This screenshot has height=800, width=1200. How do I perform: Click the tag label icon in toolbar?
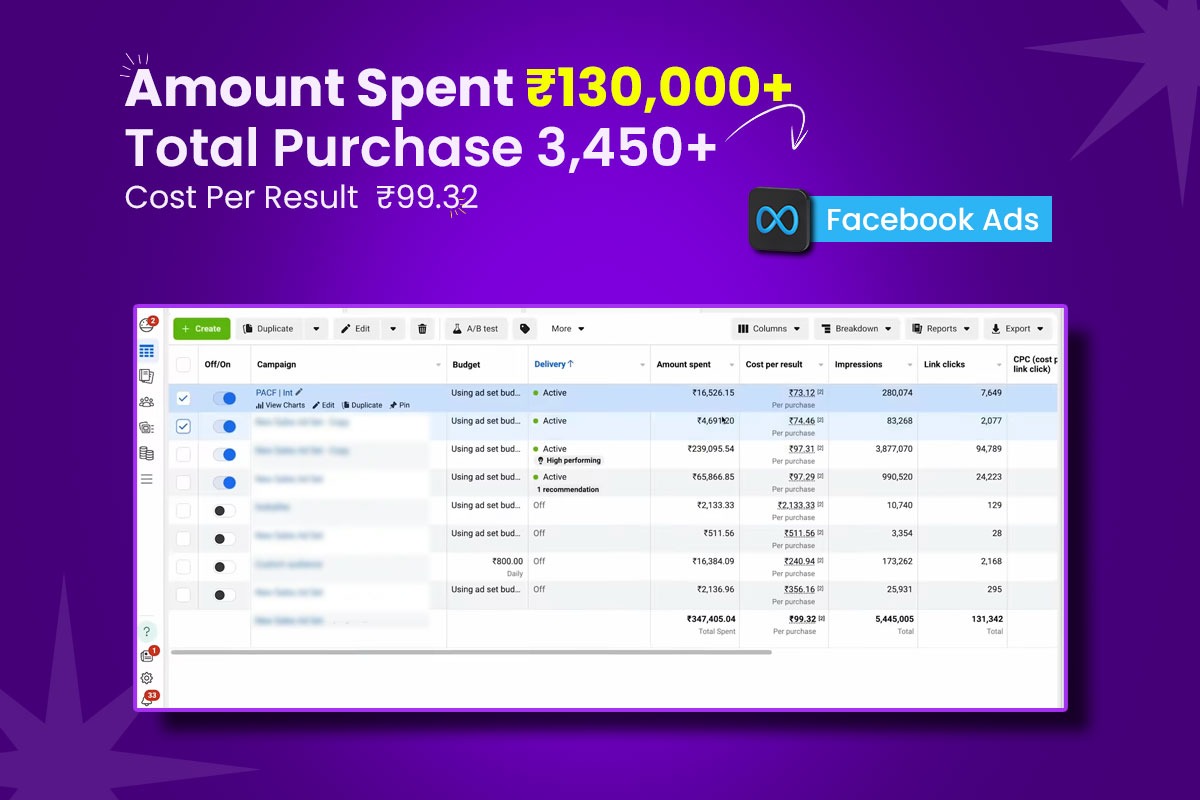[x=524, y=329]
